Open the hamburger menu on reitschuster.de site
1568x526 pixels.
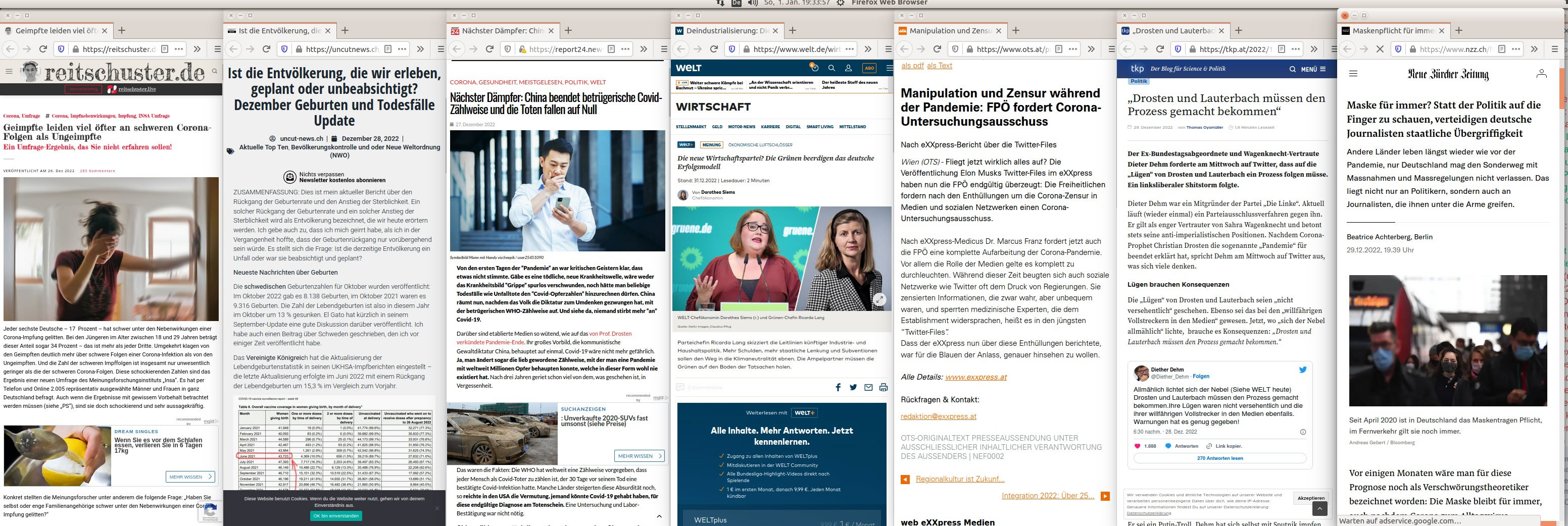tap(9, 72)
